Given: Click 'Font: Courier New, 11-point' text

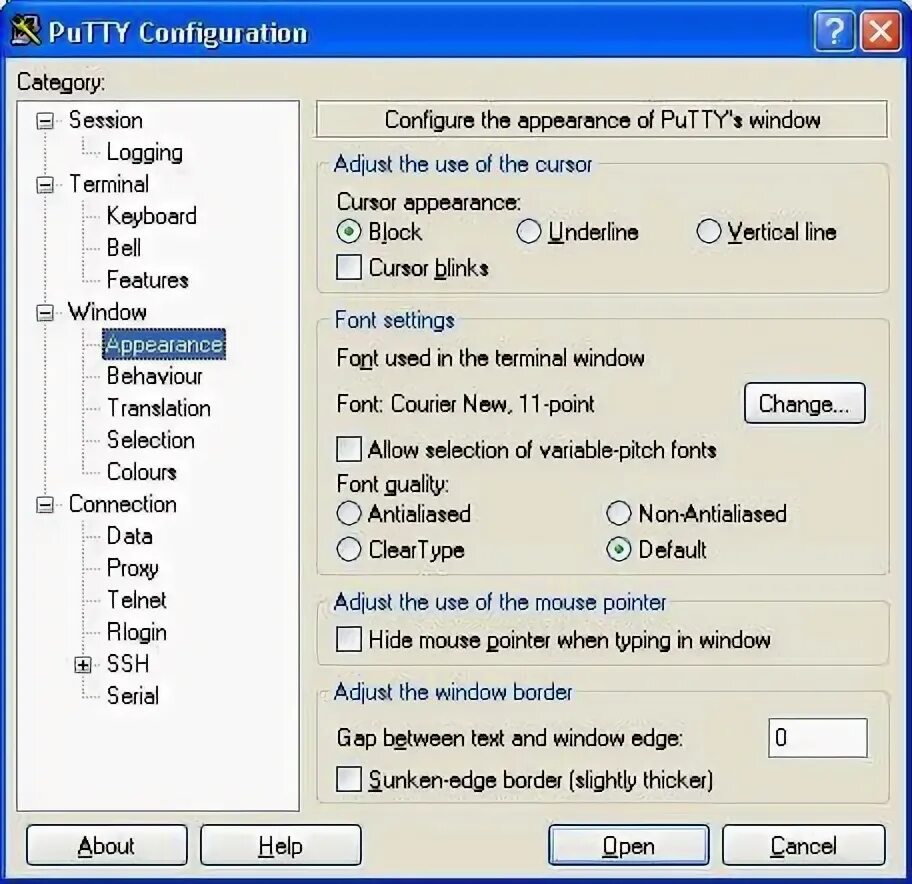Looking at the screenshot, I should [x=465, y=404].
